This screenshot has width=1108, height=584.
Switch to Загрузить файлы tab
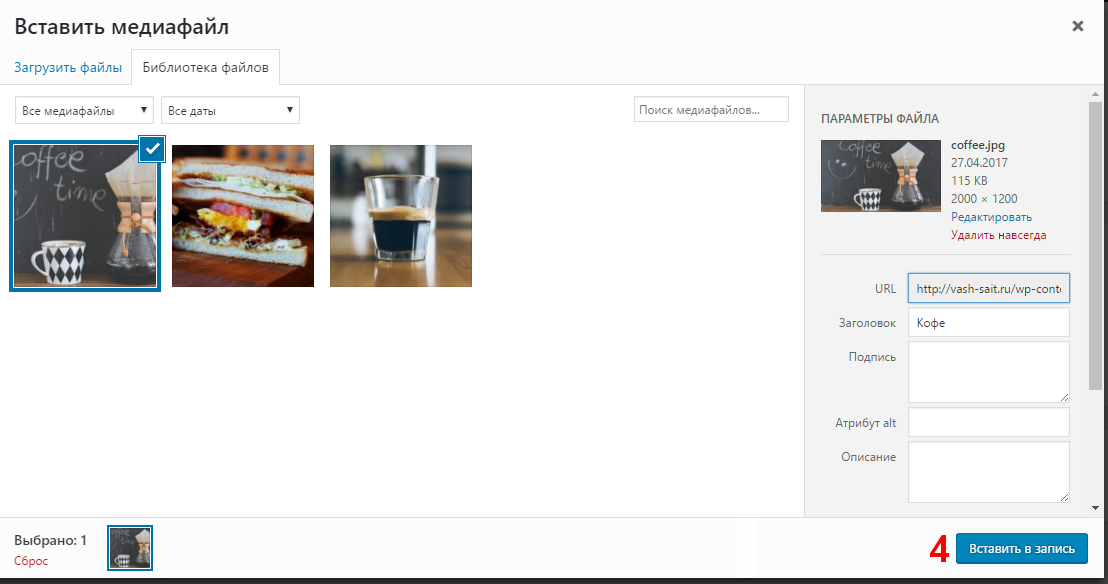coord(68,67)
